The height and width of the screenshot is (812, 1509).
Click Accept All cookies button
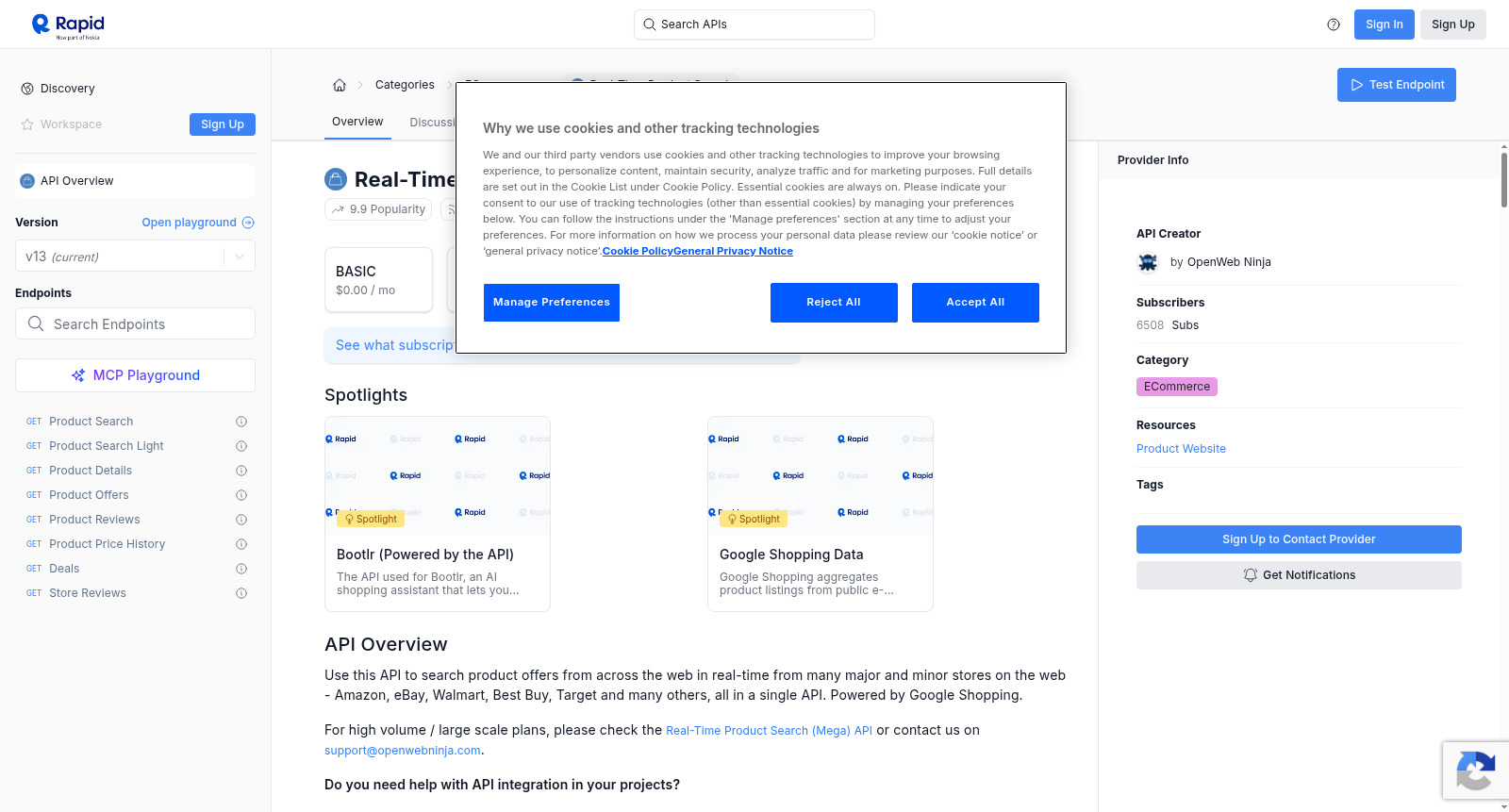click(x=975, y=303)
